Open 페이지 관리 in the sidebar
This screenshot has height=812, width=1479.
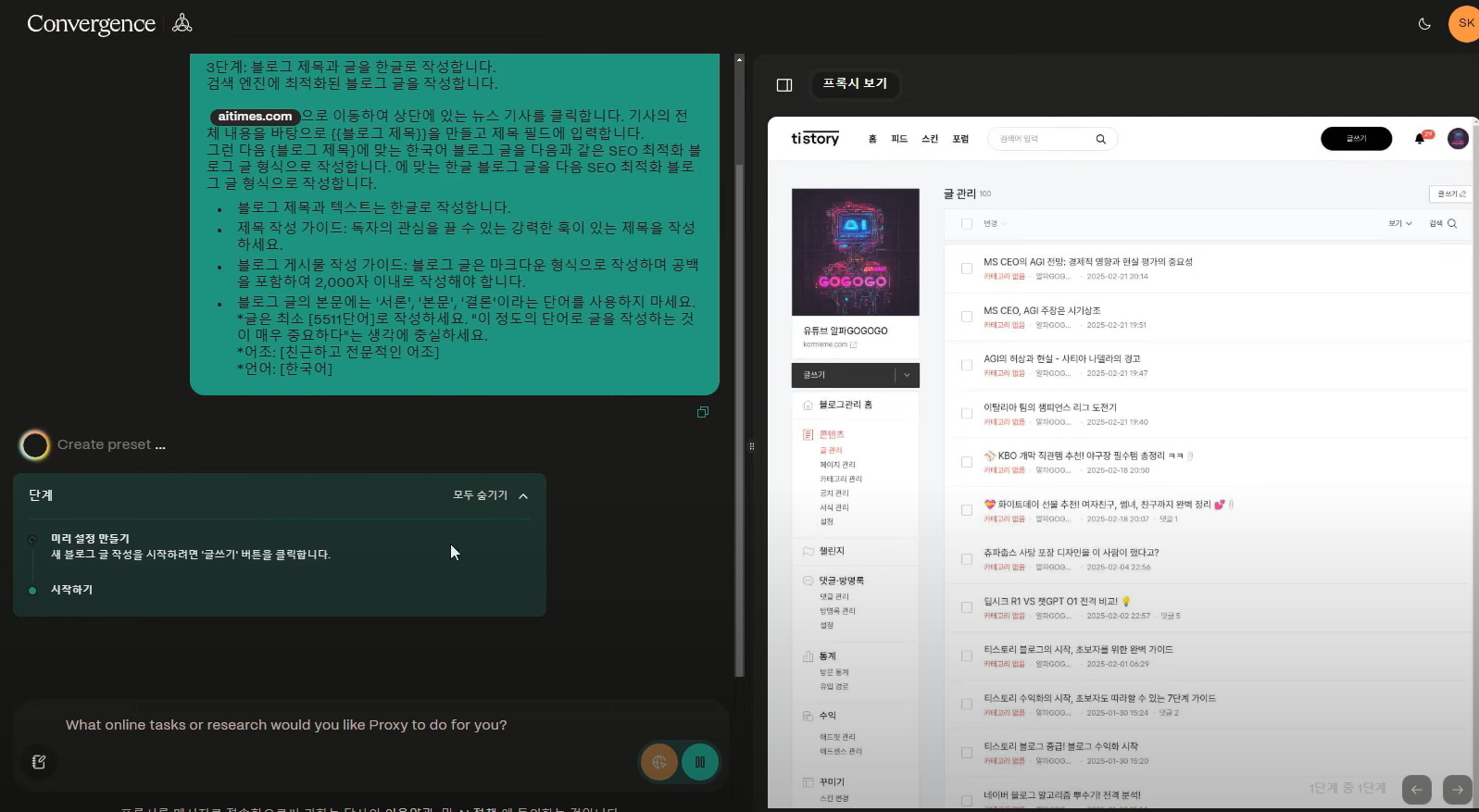[x=837, y=465]
